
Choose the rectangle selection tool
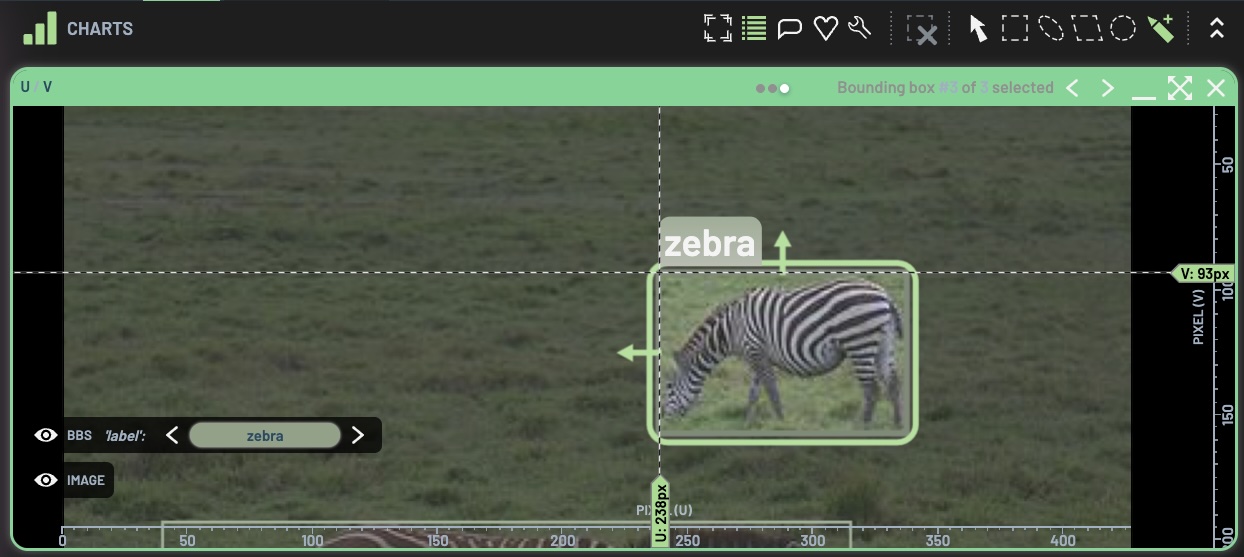tap(1015, 28)
